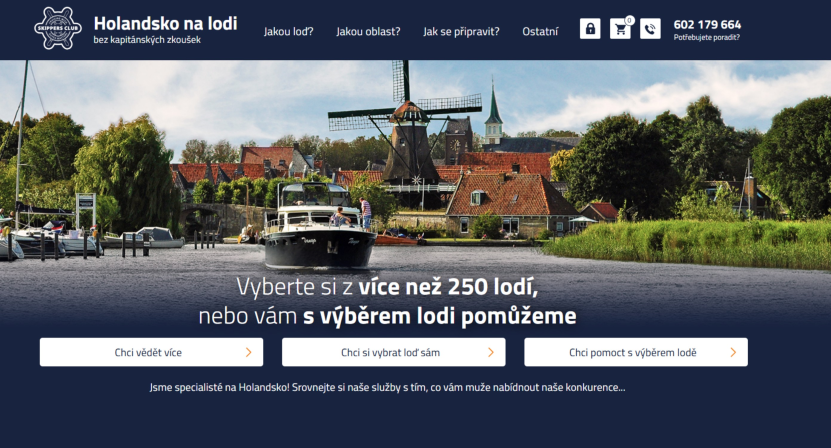
Task: Click the 'Potřebujete poradit?' text
Action: click(x=707, y=37)
